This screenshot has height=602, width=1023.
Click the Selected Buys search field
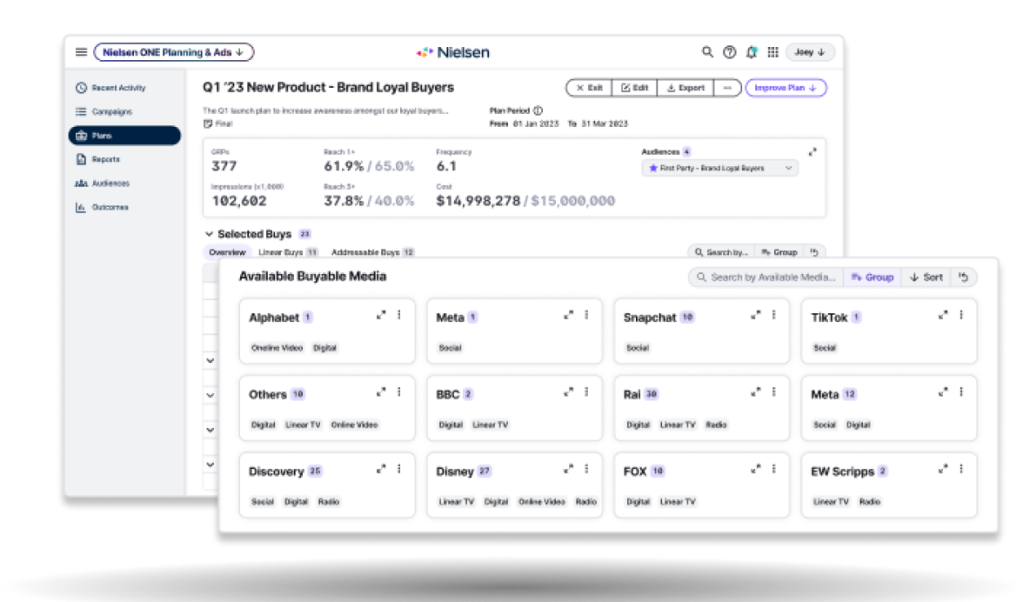pyautogui.click(x=721, y=252)
